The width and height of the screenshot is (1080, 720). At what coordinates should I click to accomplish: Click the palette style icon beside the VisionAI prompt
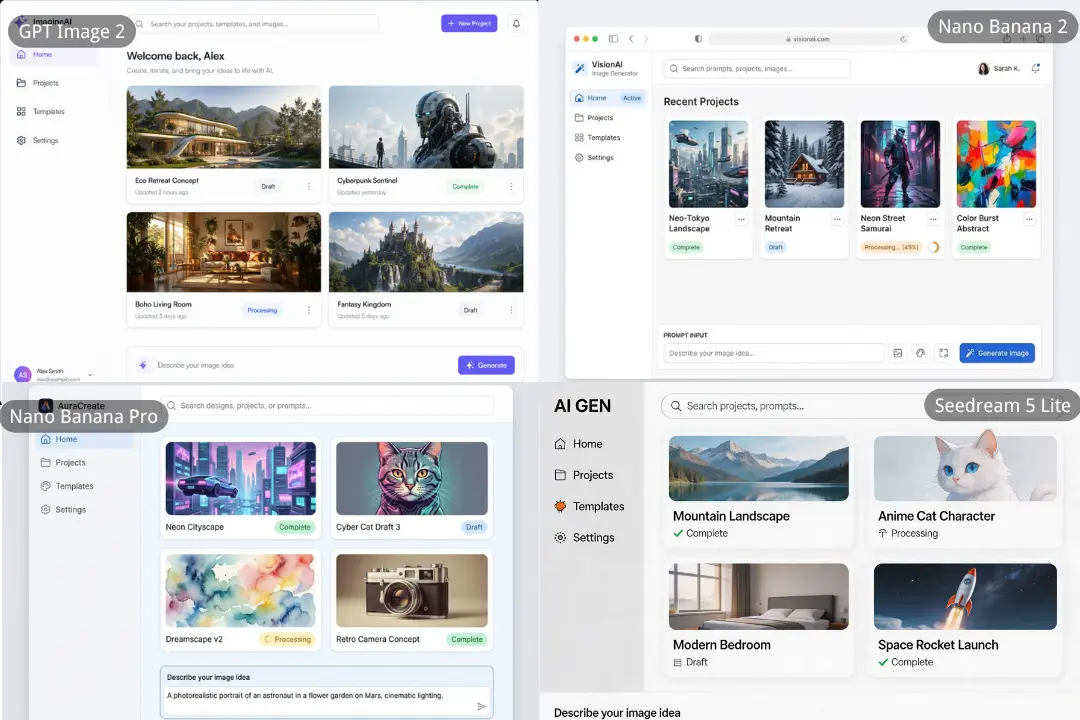pyautogui.click(x=920, y=353)
